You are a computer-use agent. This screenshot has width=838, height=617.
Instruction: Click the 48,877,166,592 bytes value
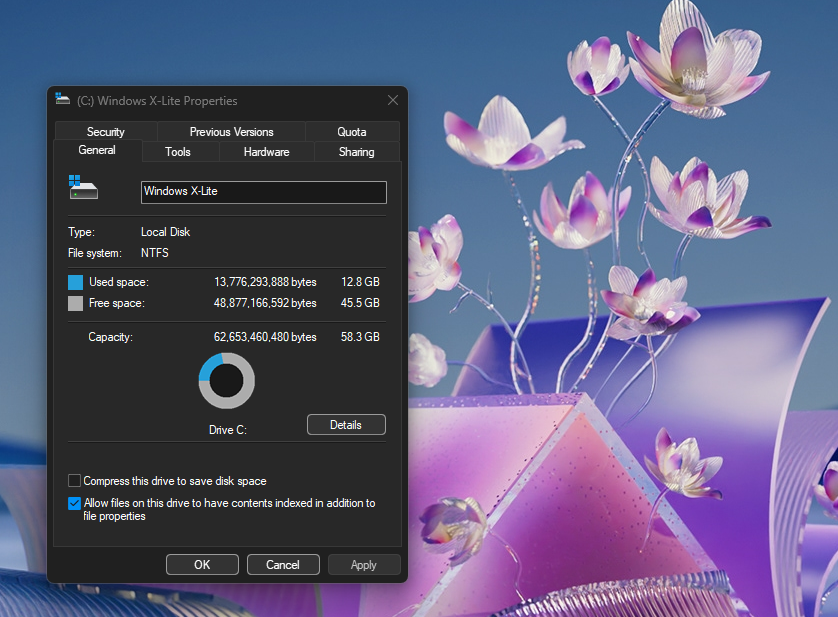tap(265, 303)
